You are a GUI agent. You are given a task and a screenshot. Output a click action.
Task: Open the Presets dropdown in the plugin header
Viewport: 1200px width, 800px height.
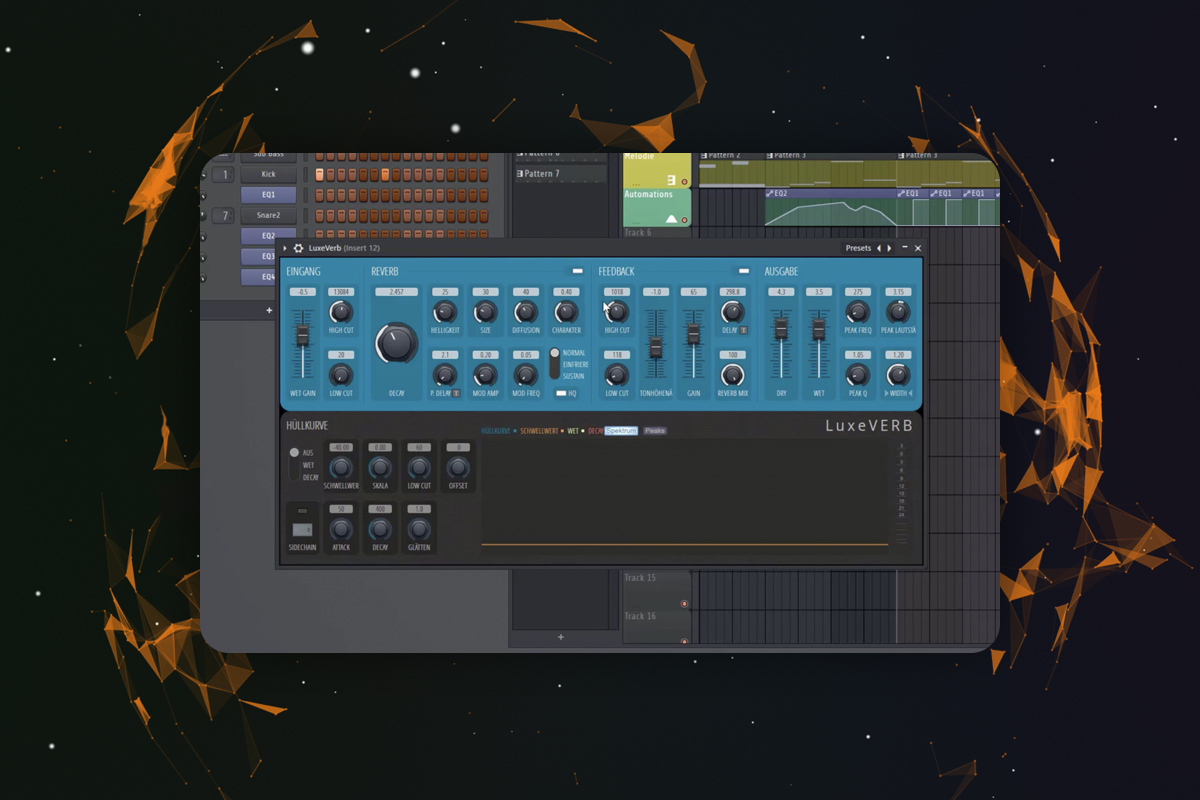click(858, 248)
